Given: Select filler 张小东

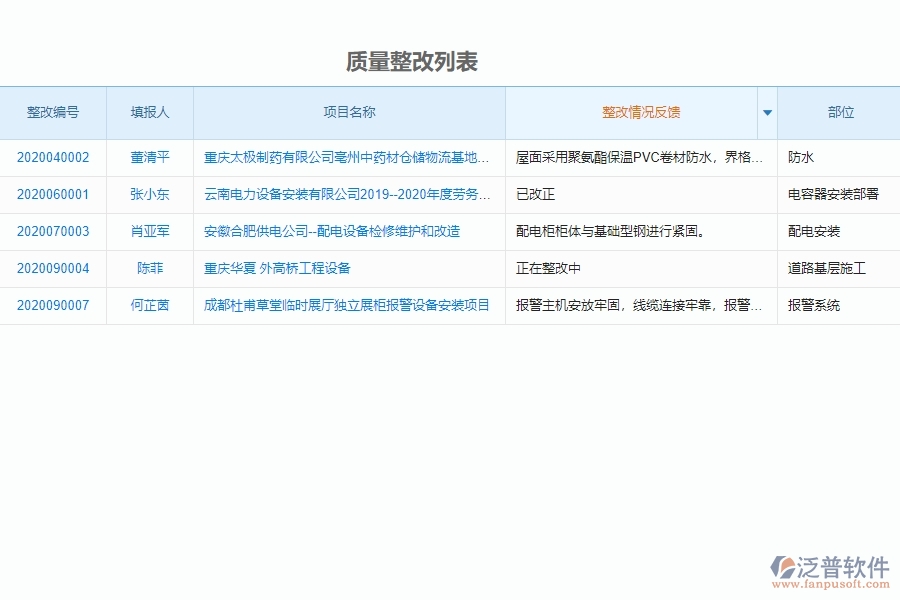Looking at the screenshot, I should tap(147, 194).
